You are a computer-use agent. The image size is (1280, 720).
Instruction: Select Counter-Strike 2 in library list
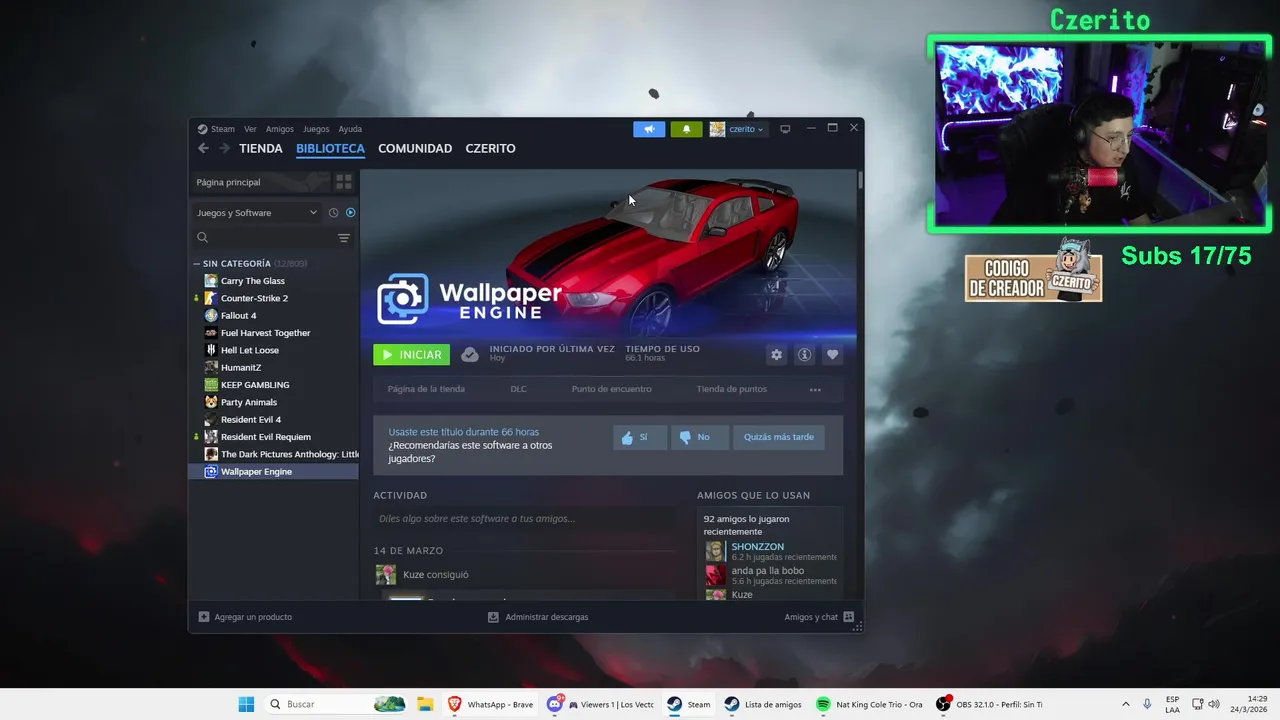pos(274,298)
